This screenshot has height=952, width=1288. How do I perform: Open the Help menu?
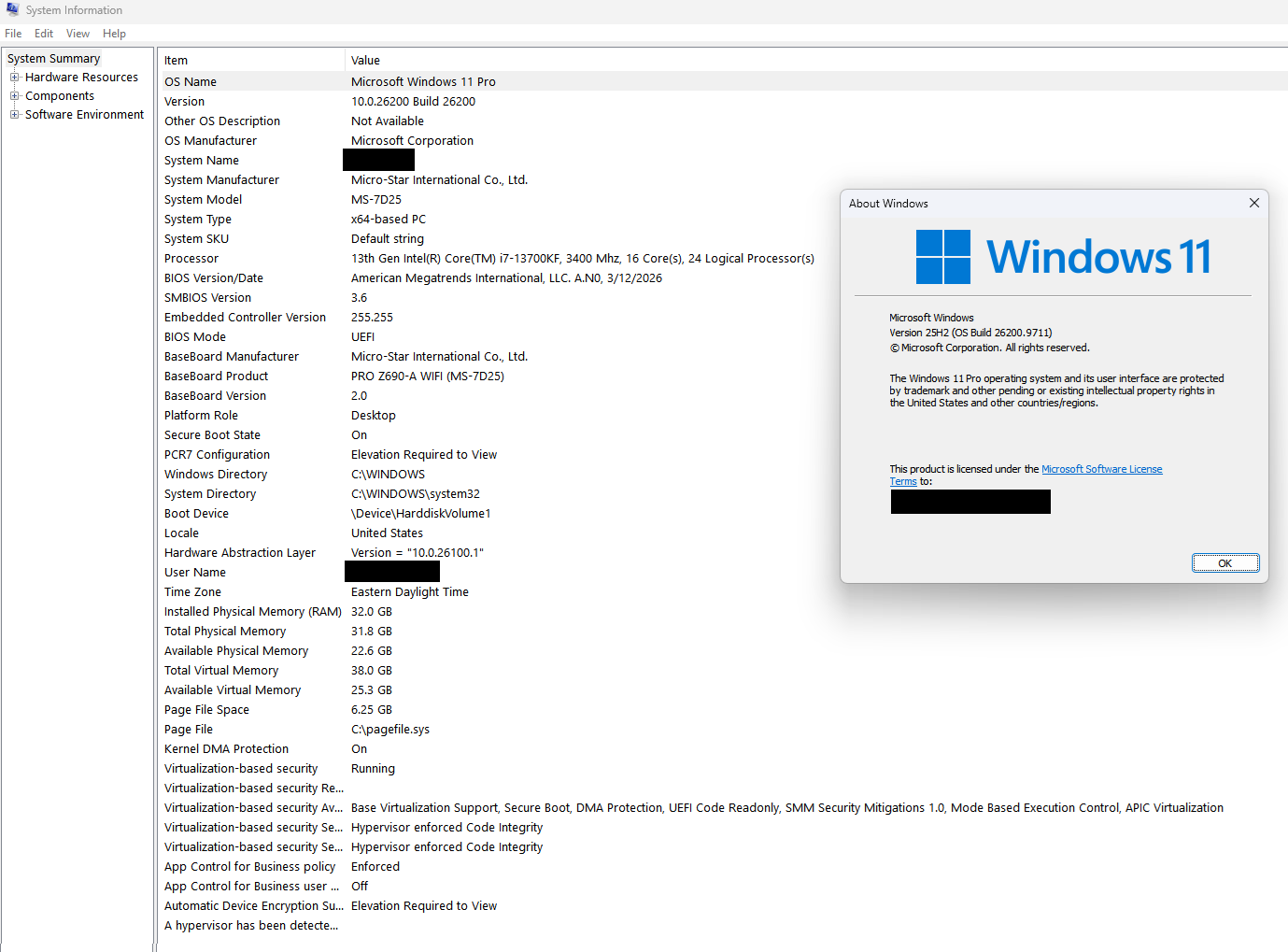[x=114, y=34]
